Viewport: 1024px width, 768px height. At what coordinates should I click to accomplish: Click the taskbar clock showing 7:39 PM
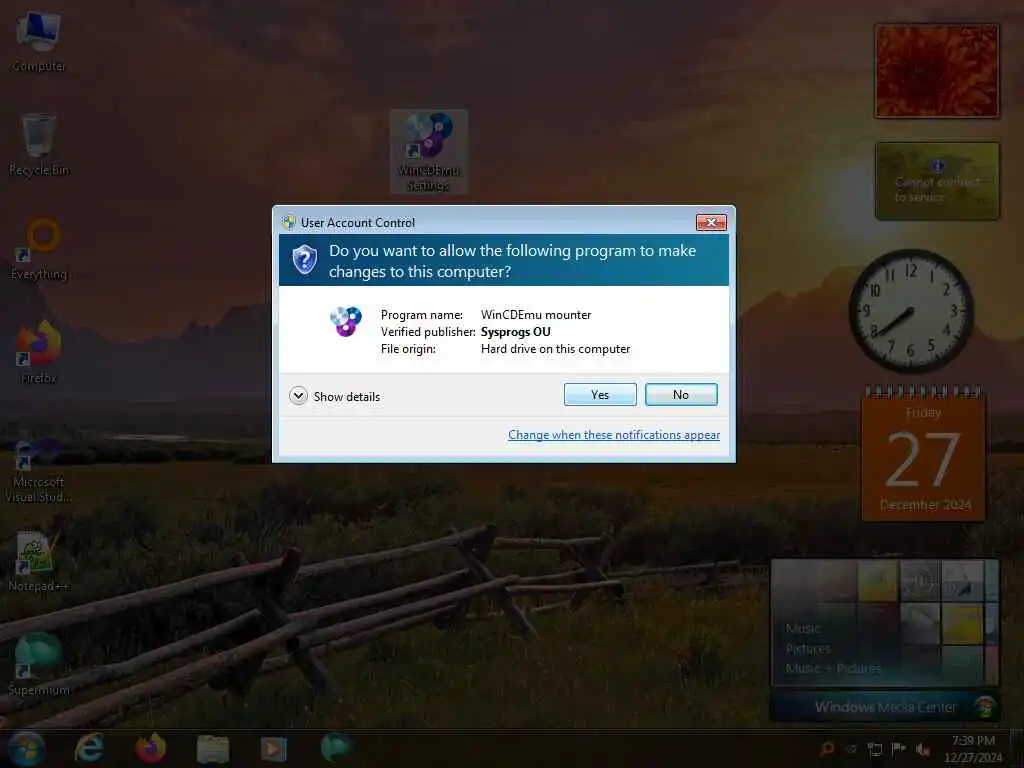973,749
